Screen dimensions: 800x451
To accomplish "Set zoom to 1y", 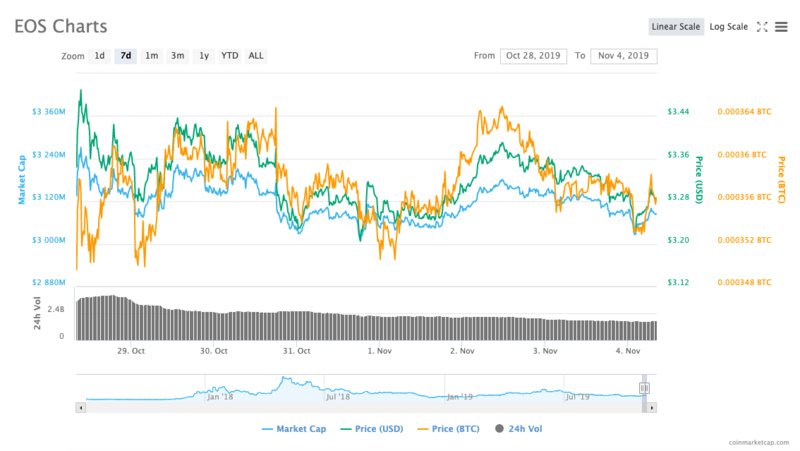I will tap(204, 56).
